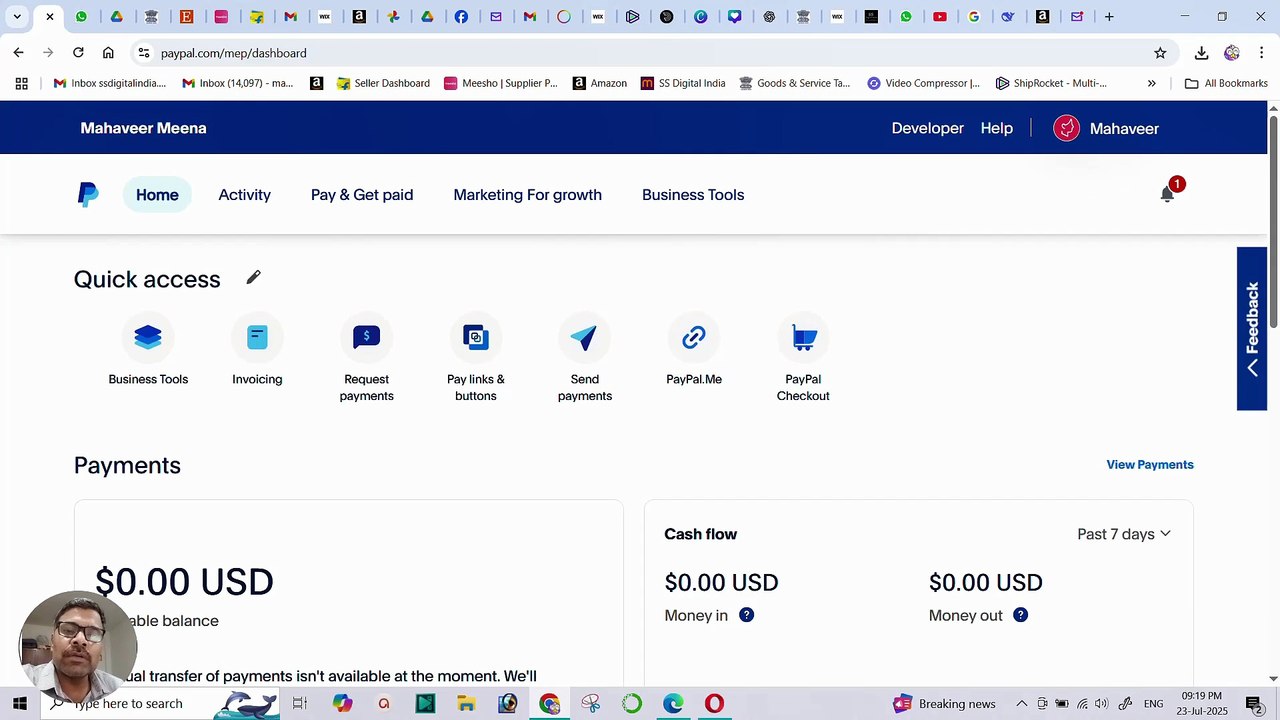The image size is (1280, 720).
Task: Open the PayPal Checkout cart shortcut
Action: [803, 337]
